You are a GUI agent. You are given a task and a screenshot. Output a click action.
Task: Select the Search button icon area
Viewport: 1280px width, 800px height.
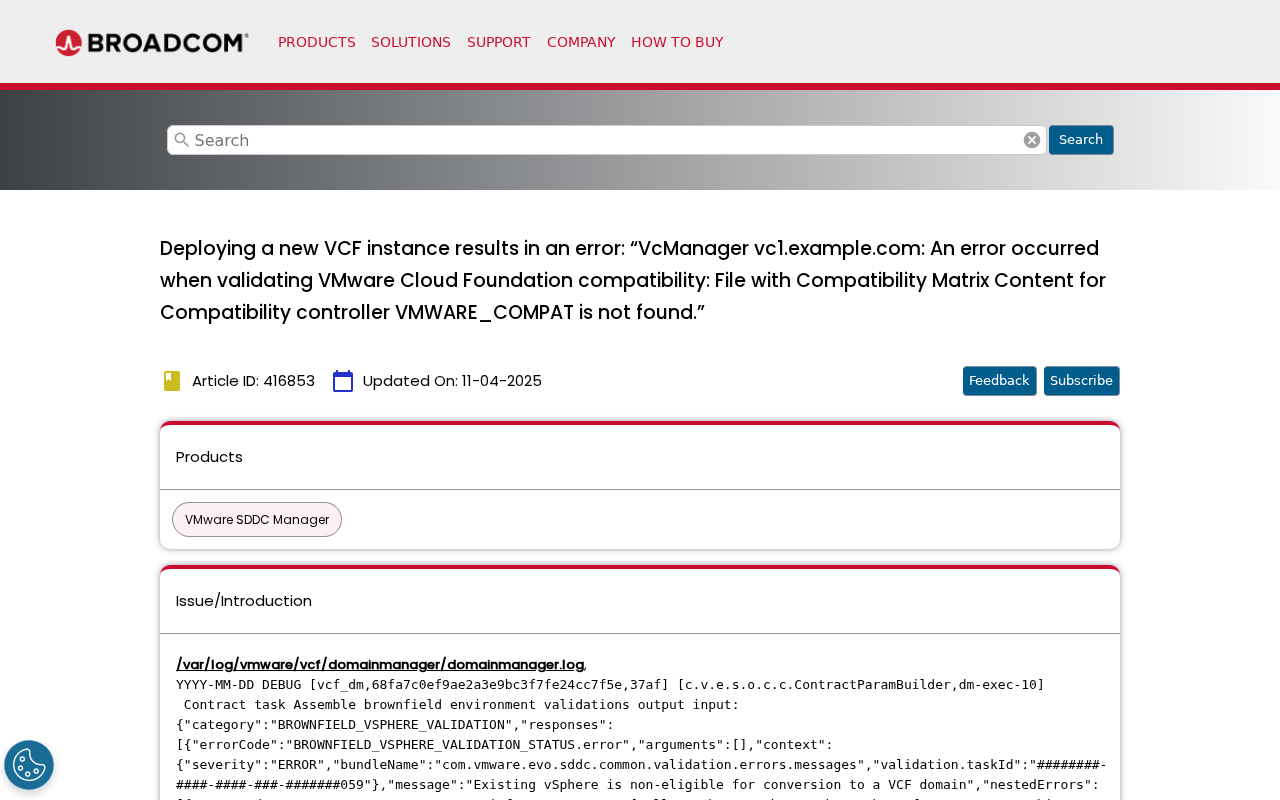click(1081, 139)
